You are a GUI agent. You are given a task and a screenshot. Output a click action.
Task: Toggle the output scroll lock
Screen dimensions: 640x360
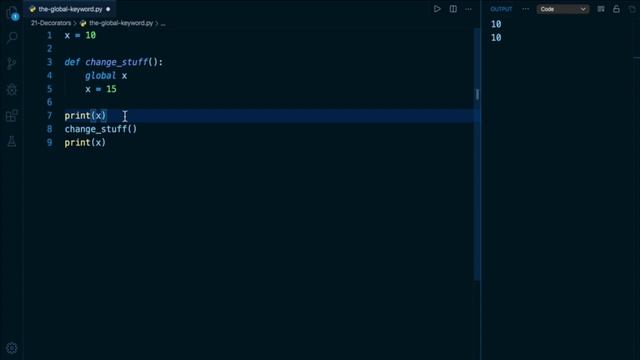[616, 9]
